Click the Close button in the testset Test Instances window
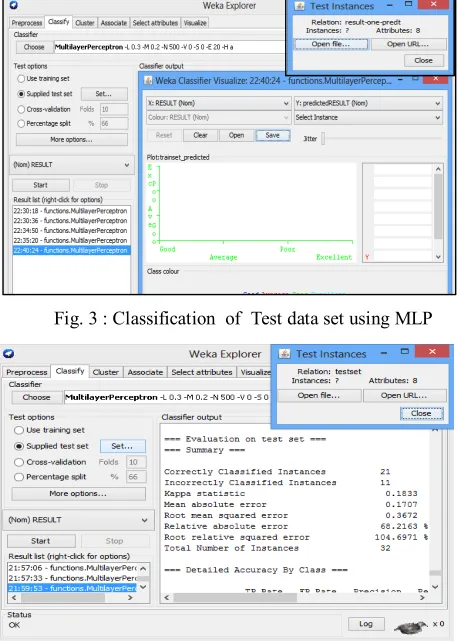Screen dimensions: 458x642 tap(421, 414)
